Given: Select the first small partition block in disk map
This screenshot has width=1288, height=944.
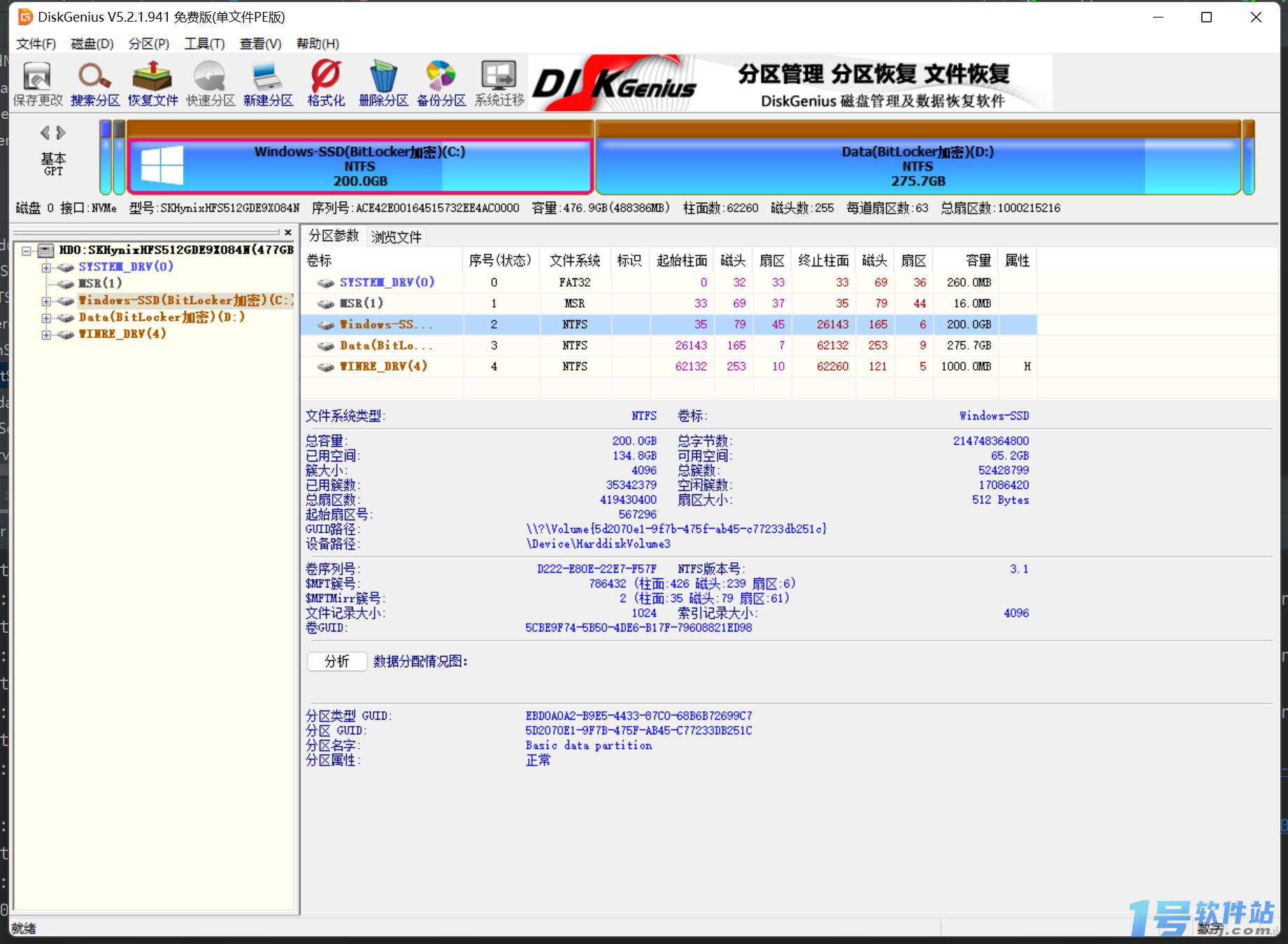Looking at the screenshot, I should click(x=106, y=157).
